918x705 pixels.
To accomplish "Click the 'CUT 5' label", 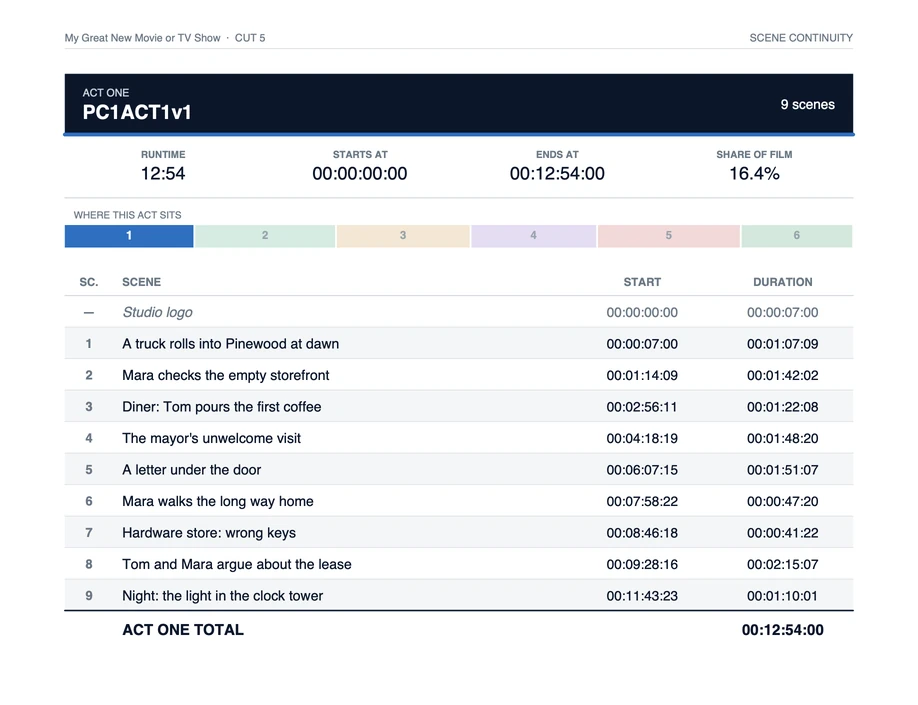I will coord(250,38).
